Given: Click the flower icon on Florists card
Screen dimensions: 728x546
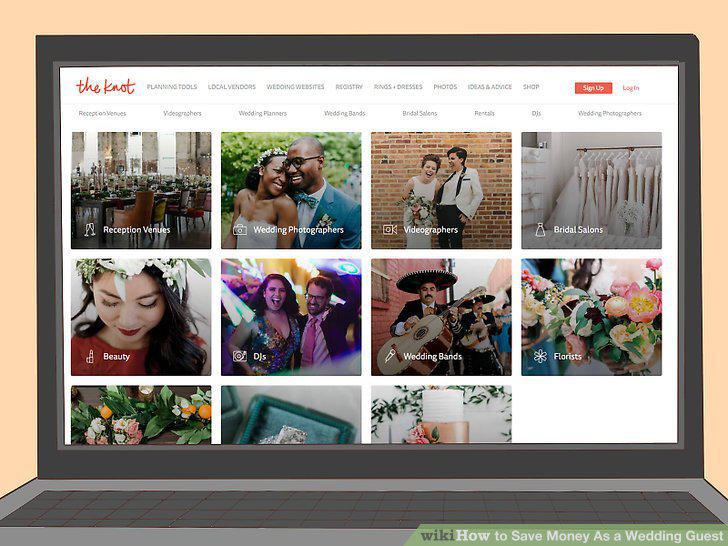Looking at the screenshot, I should click(540, 356).
